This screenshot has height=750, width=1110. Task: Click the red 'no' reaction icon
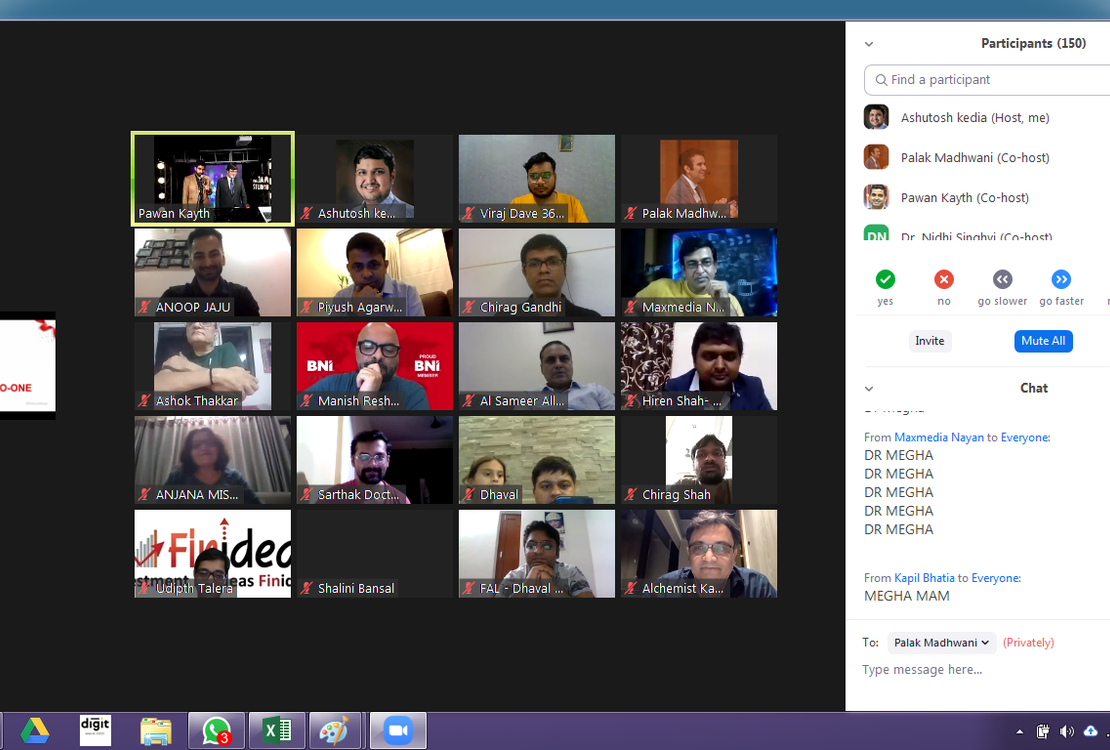pyautogui.click(x=943, y=279)
